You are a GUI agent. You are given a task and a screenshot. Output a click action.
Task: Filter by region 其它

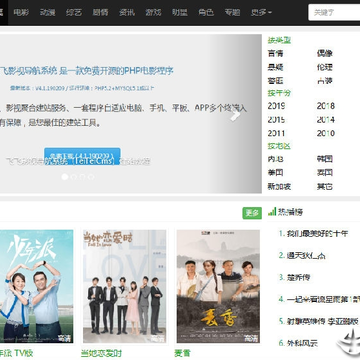point(325,186)
